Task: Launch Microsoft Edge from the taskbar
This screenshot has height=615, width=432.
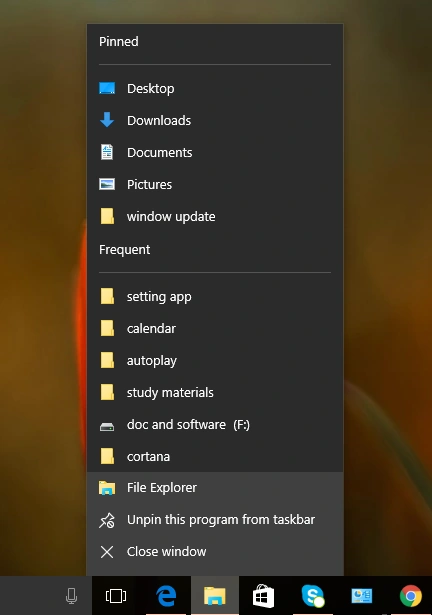Action: pos(166,596)
